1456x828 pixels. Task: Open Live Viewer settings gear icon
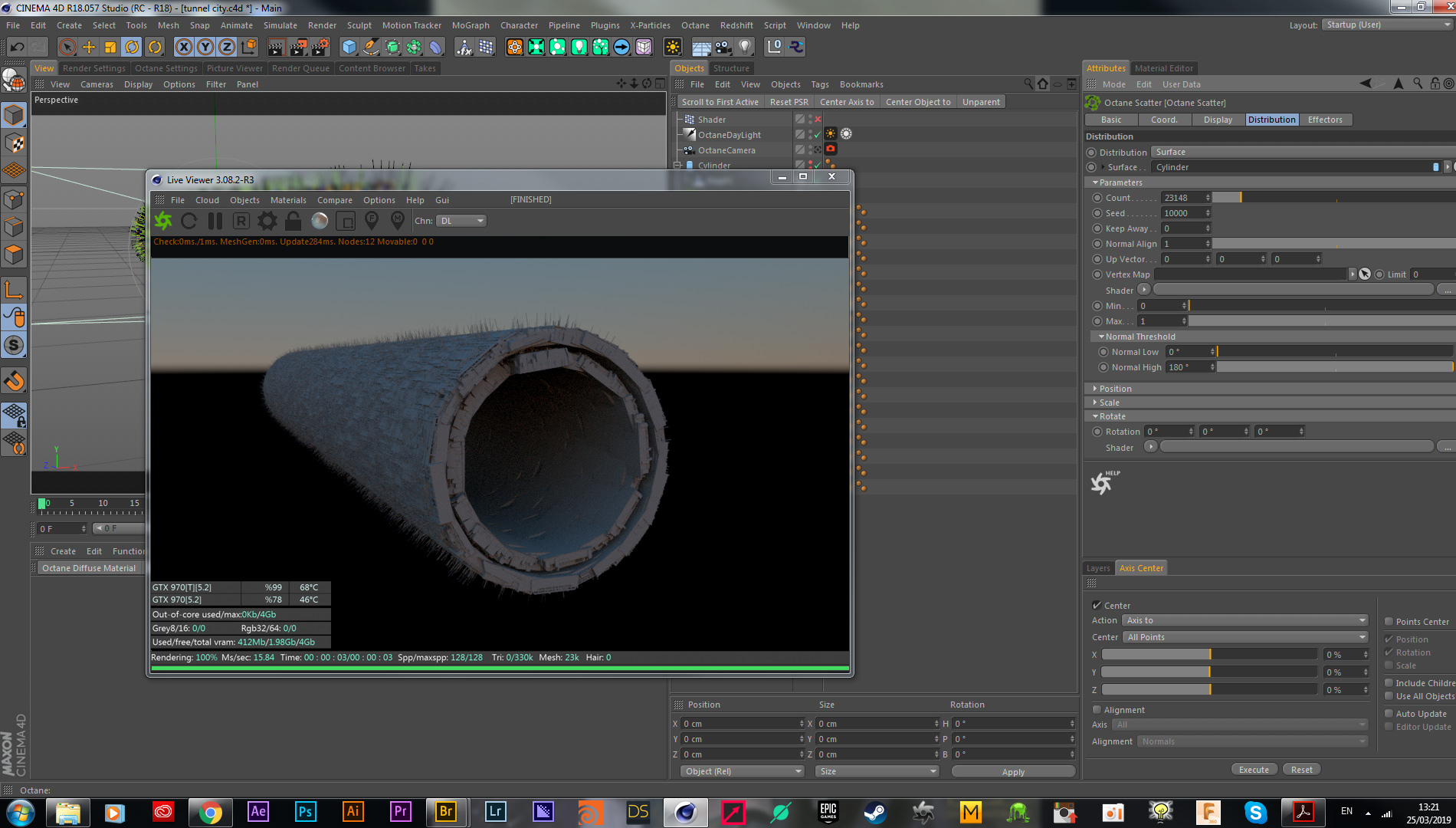(x=267, y=222)
